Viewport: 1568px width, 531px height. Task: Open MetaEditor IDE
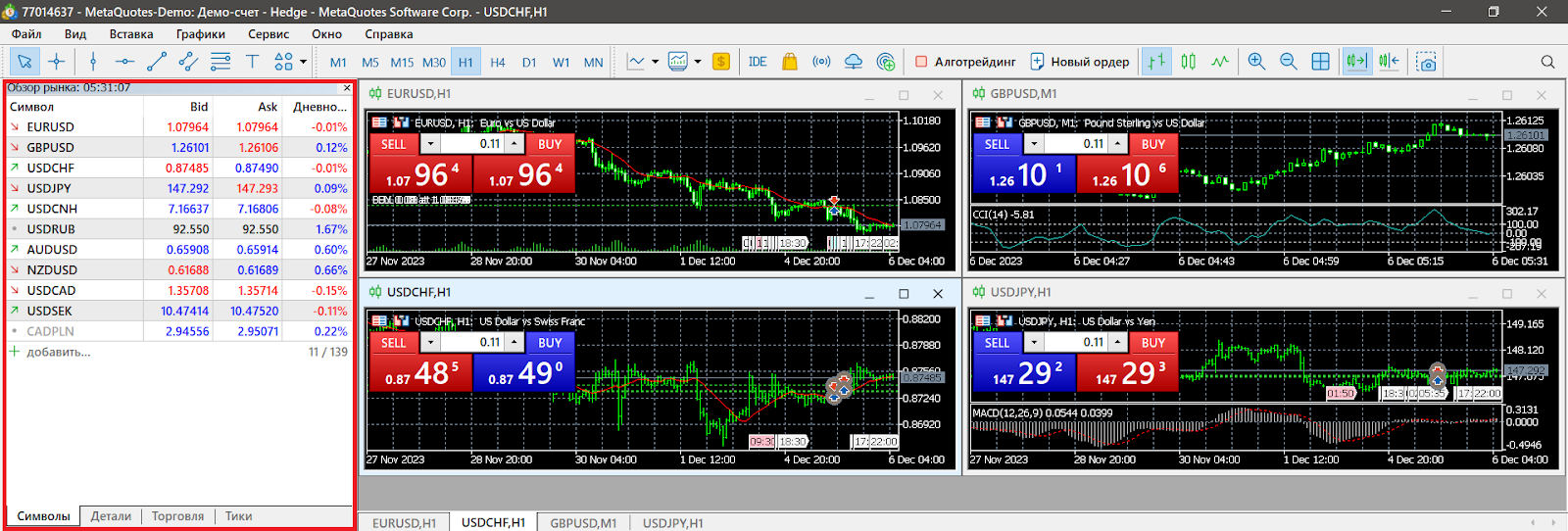point(758,62)
